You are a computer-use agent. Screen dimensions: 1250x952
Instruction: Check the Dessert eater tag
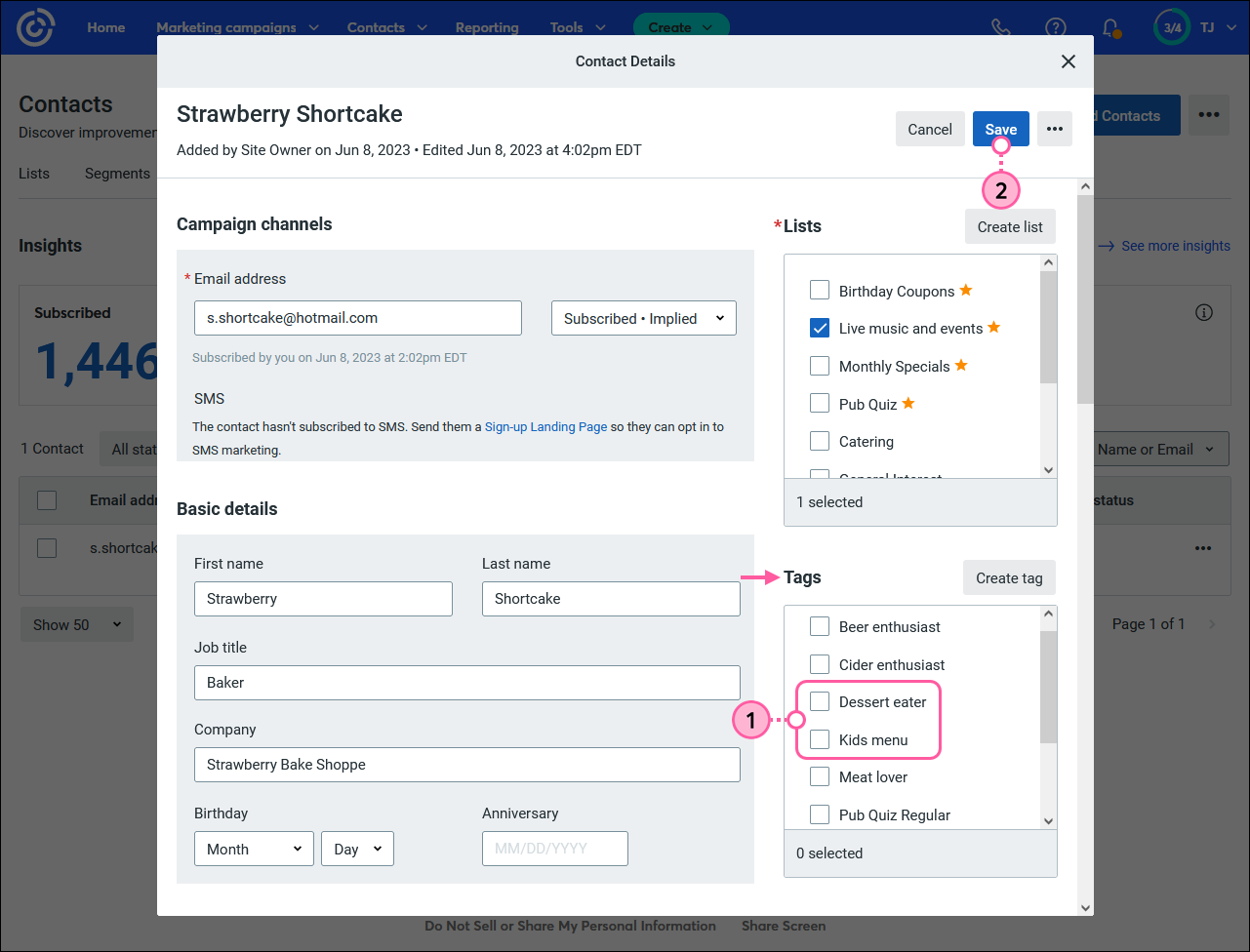[819, 701]
